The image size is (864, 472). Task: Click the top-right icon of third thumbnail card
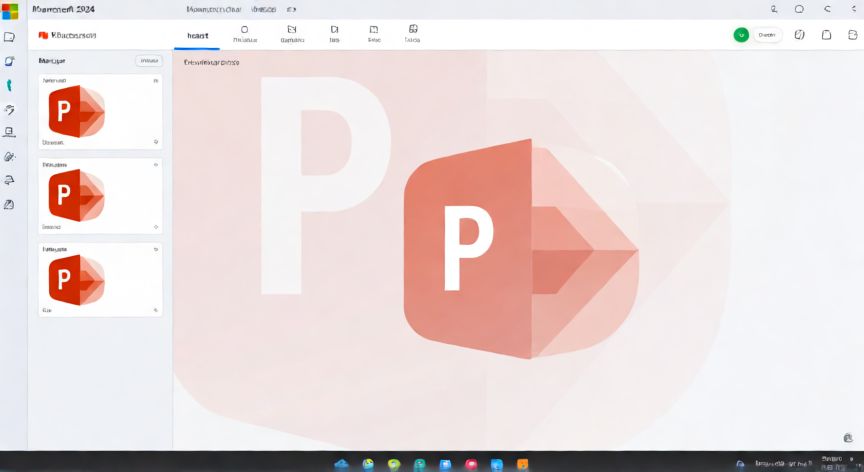point(156,249)
